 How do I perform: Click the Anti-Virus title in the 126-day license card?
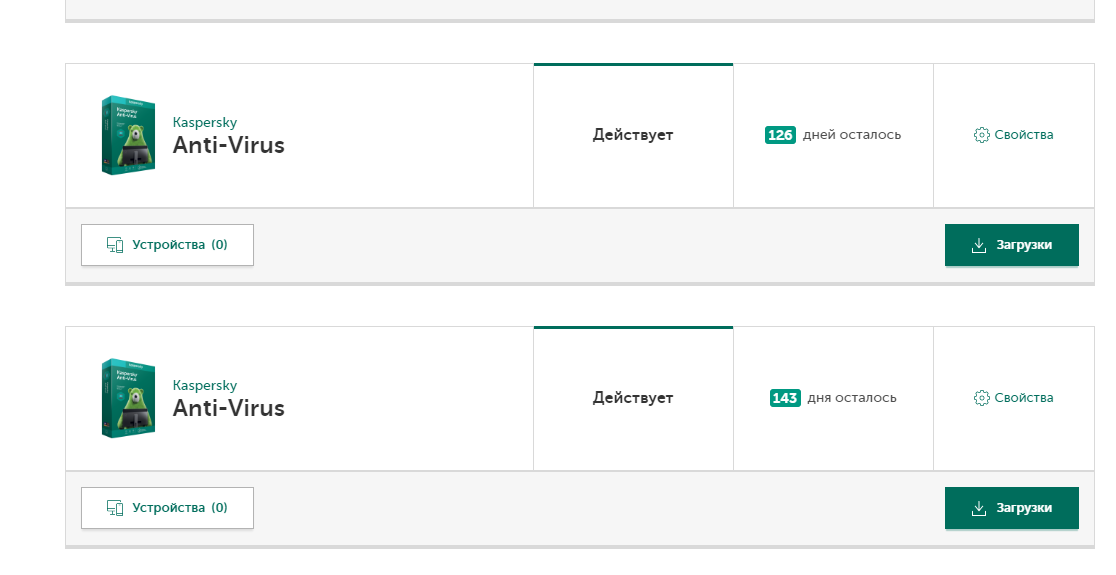(229, 145)
